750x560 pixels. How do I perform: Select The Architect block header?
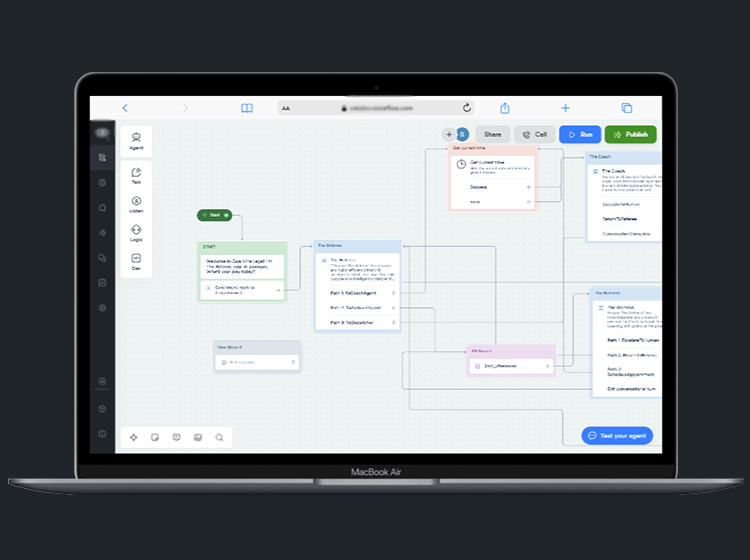628,293
